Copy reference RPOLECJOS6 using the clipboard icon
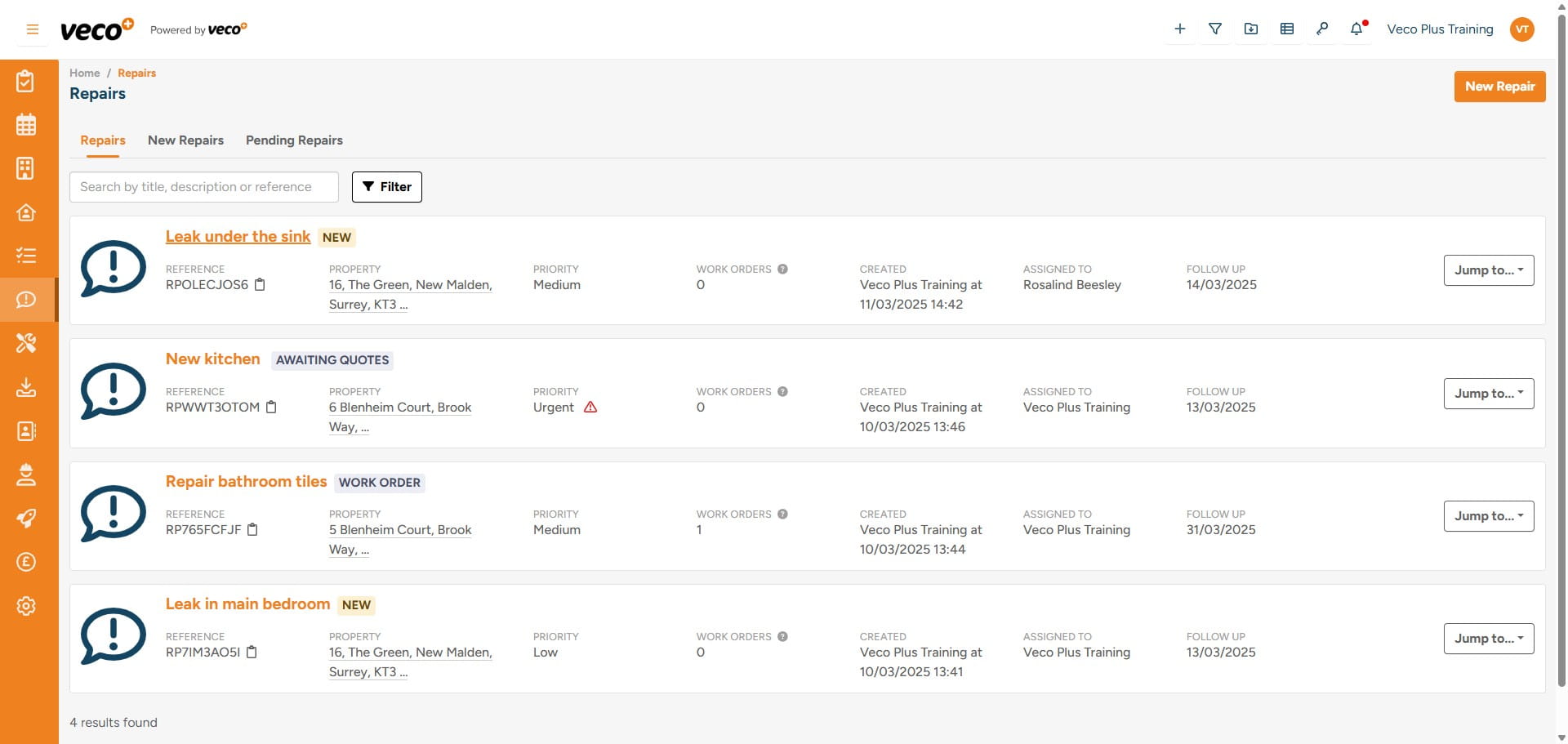Viewport: 1568px width, 744px height. click(261, 284)
